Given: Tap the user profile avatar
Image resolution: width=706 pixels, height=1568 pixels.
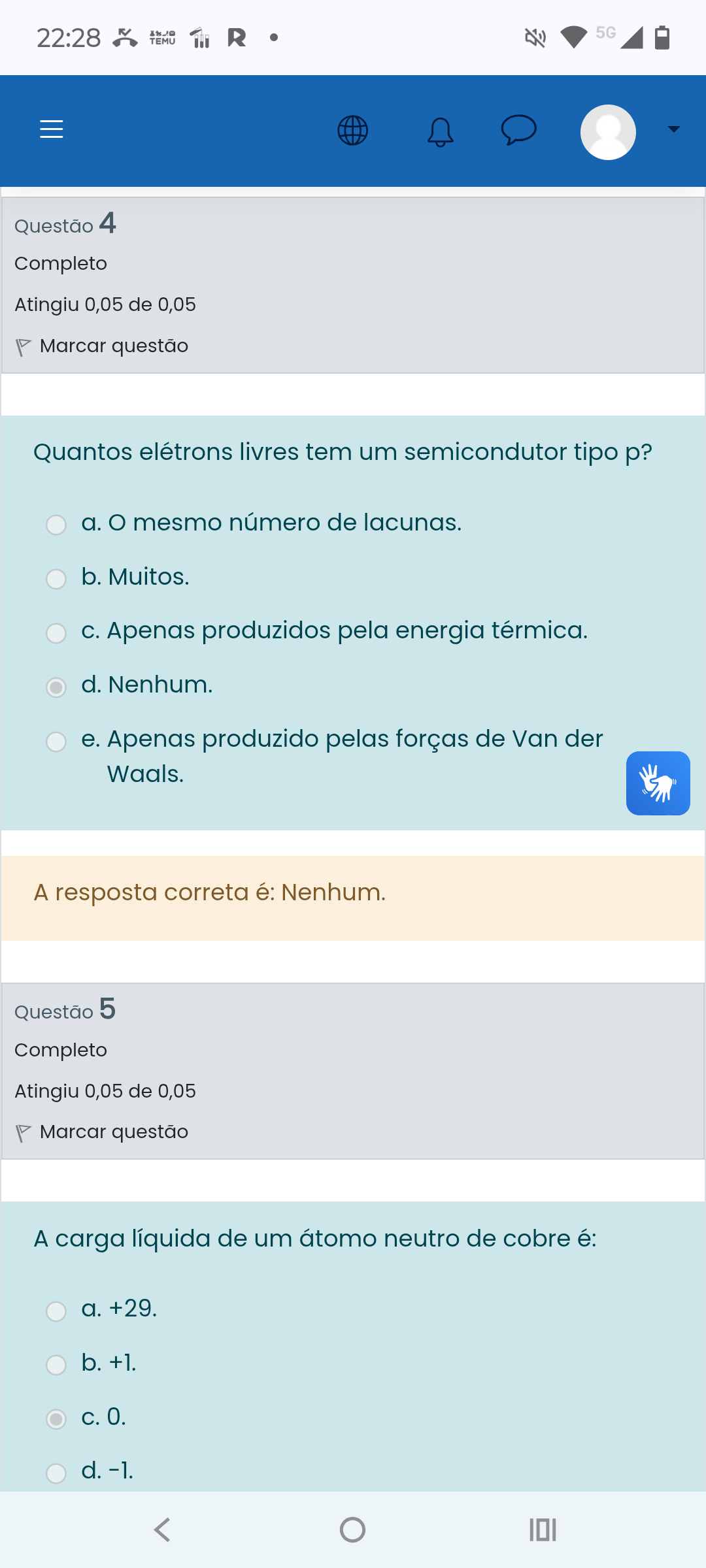Looking at the screenshot, I should point(608,132).
